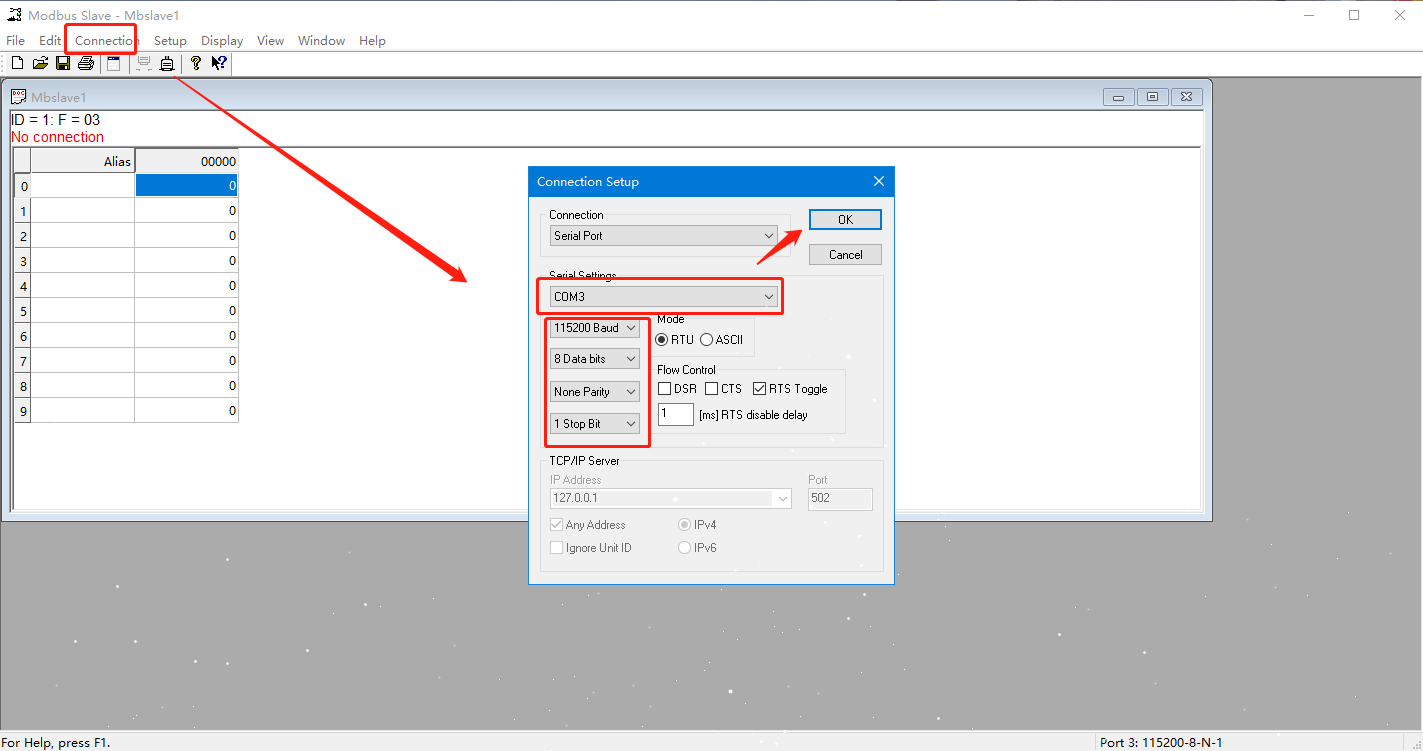The image size is (1423, 751).
Task: Click the context help arrow icon
Action: pos(219,64)
